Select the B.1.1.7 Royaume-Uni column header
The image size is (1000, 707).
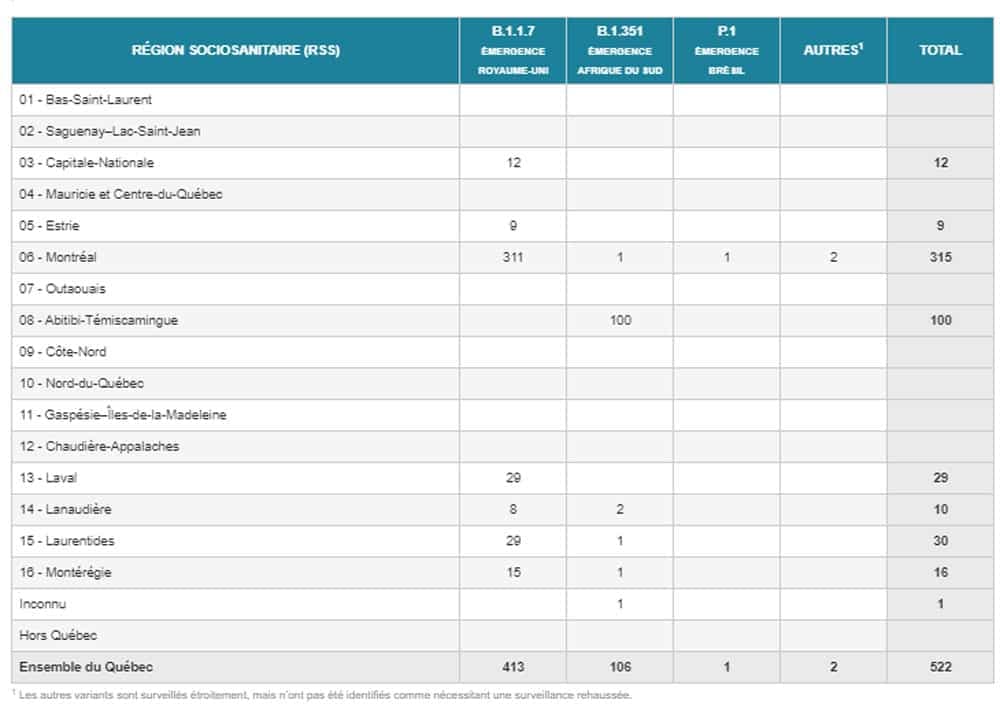(x=513, y=51)
